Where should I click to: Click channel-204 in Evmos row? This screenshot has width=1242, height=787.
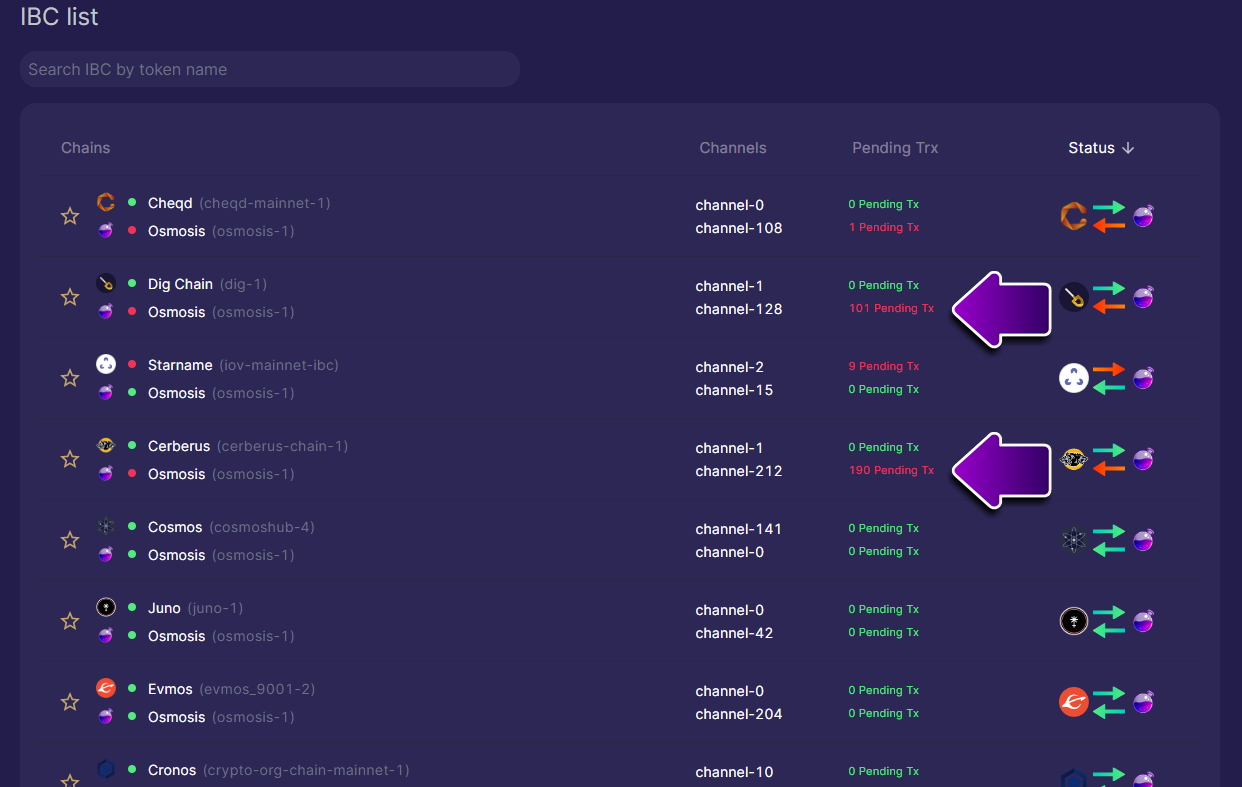pyautogui.click(x=739, y=714)
